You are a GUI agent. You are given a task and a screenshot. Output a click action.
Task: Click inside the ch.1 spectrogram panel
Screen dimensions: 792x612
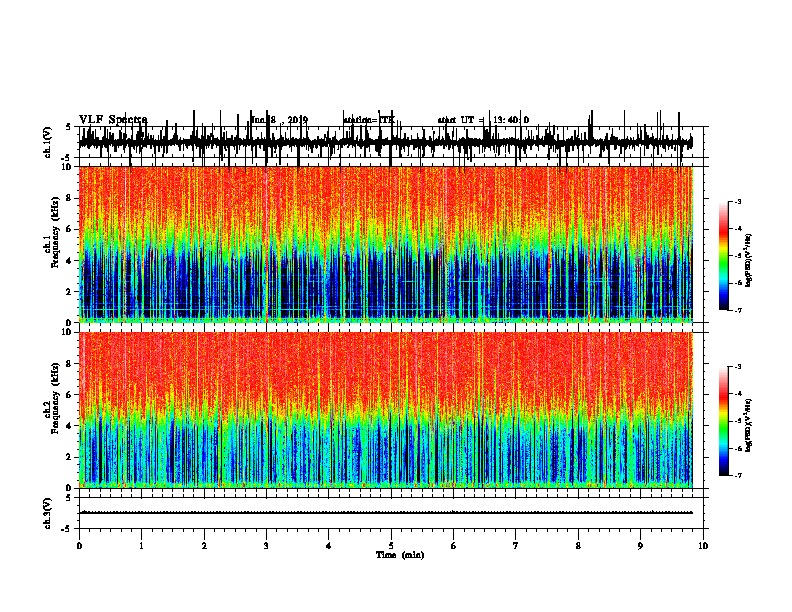click(386, 244)
